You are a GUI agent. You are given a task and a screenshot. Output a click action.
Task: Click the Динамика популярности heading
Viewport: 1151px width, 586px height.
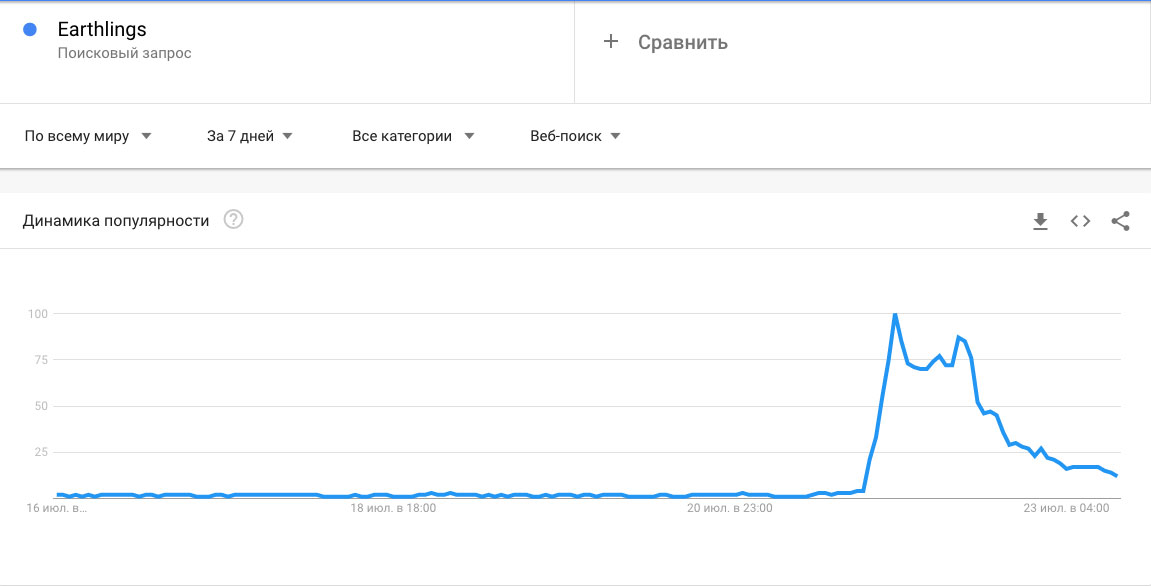click(x=116, y=220)
